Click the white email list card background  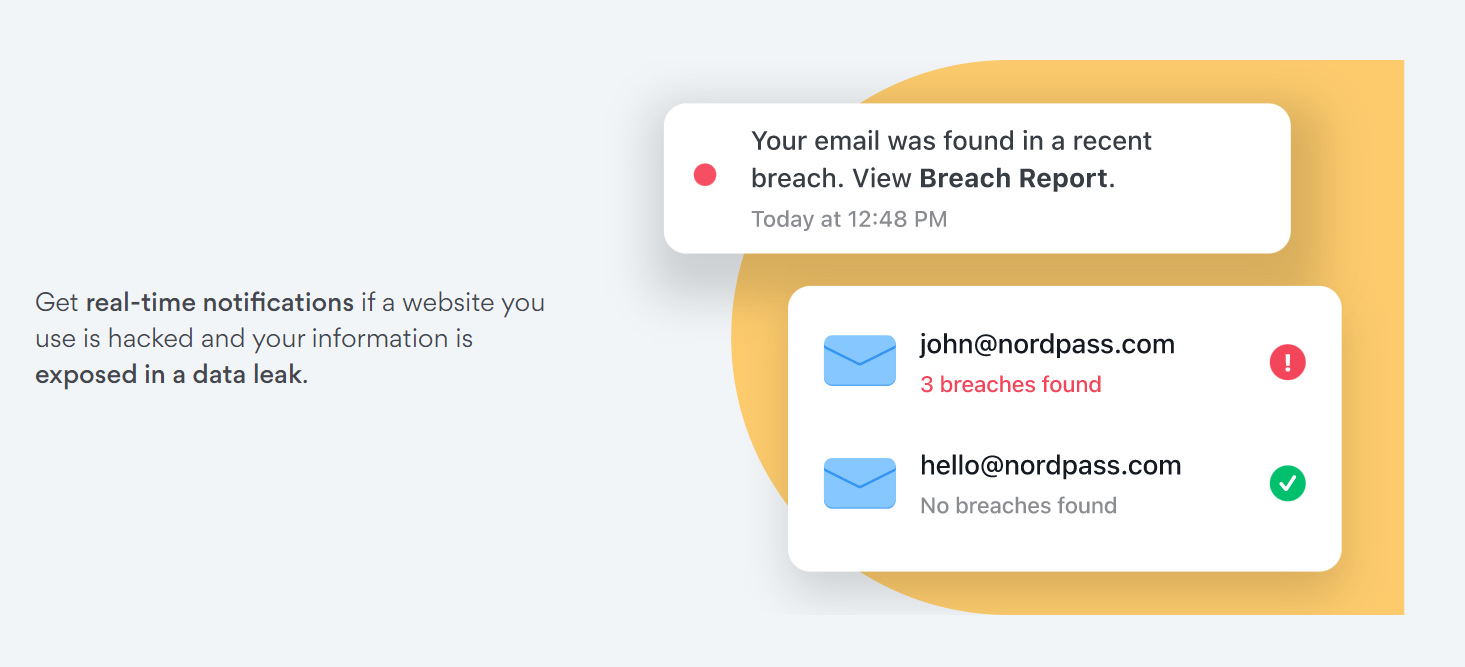(1064, 429)
